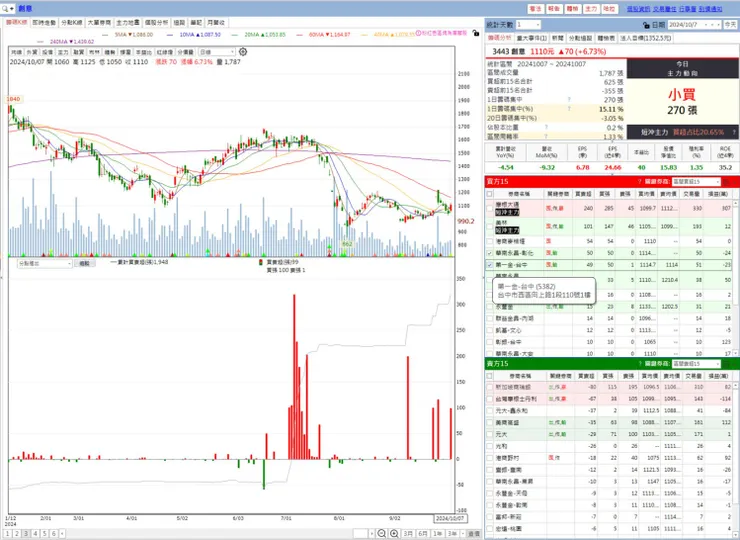Click the 細節 button below the chart
This screenshot has width=740, height=540.
click(84, 263)
